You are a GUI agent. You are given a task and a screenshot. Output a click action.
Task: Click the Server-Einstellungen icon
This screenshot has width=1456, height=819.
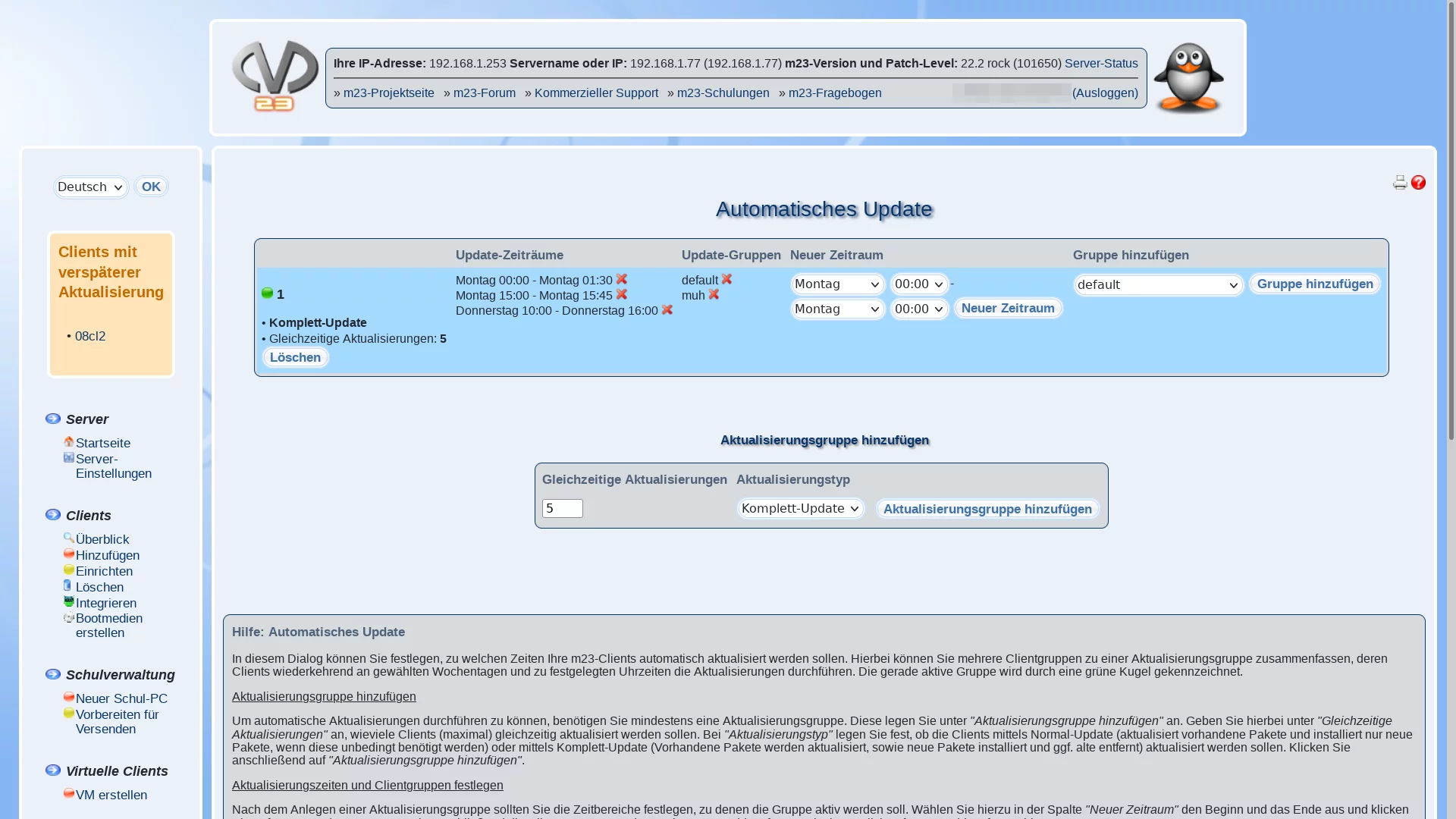pos(69,457)
